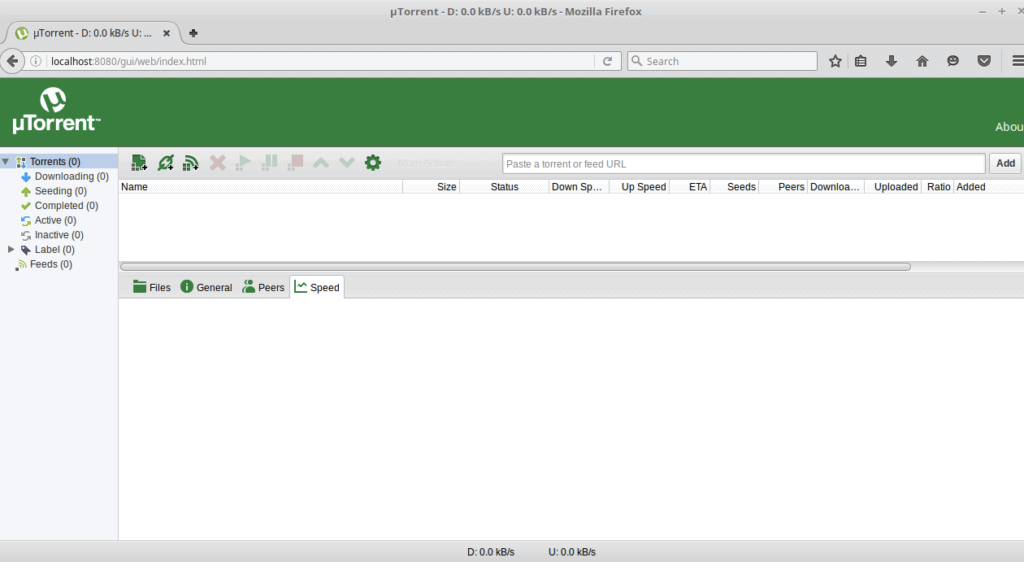Open the Firefox hamburger menu
Viewport: 1024px width, 562px height.
pos(1017,61)
